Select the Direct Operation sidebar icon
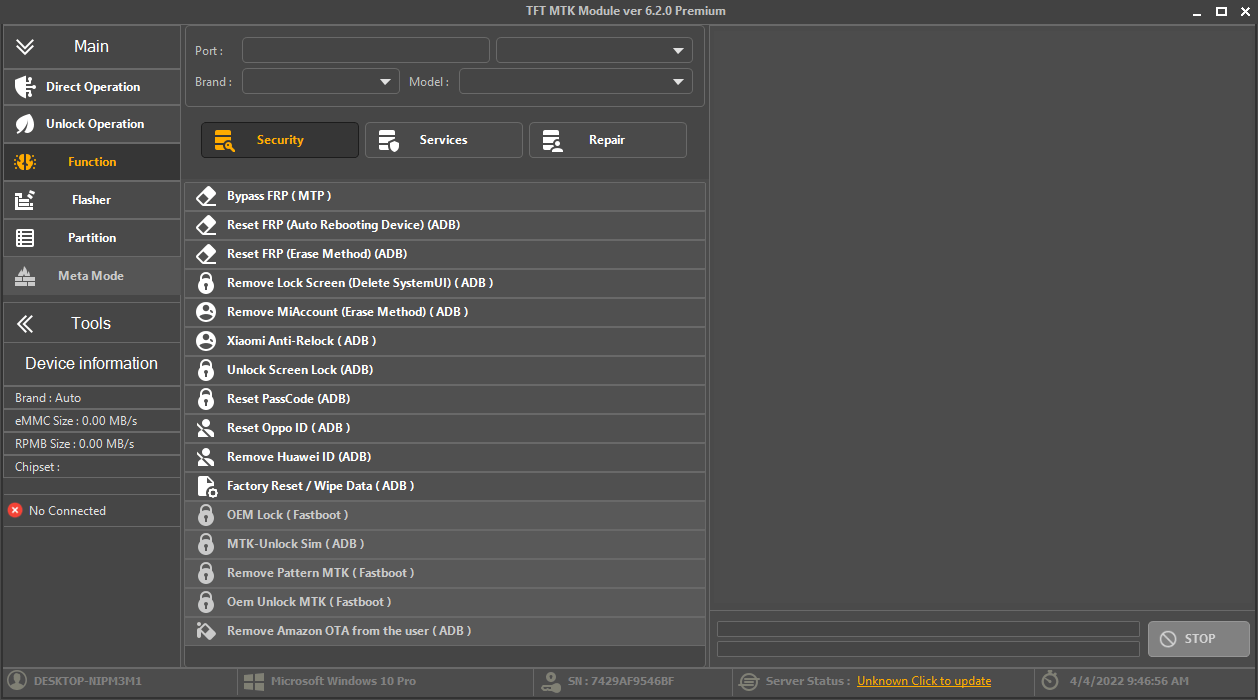Image resolution: width=1258 pixels, height=700 pixels. (x=26, y=86)
